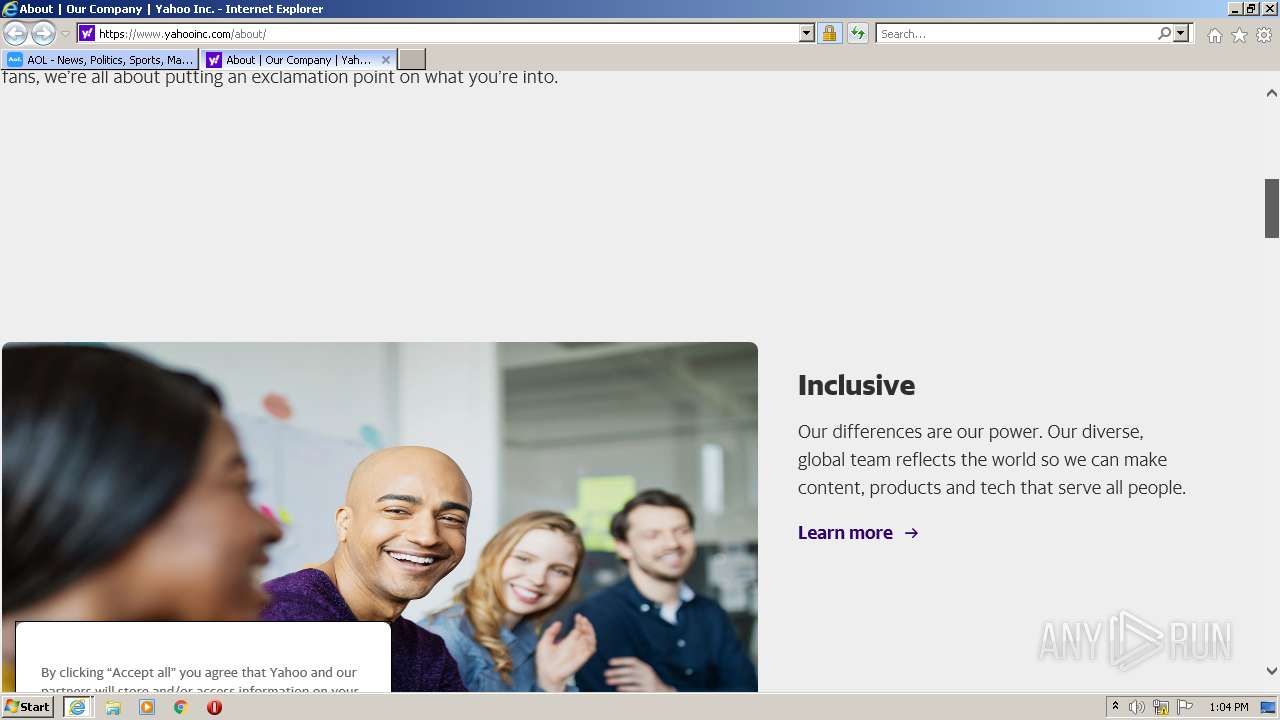Click the Show desktop button
The width and height of the screenshot is (1280, 720).
[1269, 707]
